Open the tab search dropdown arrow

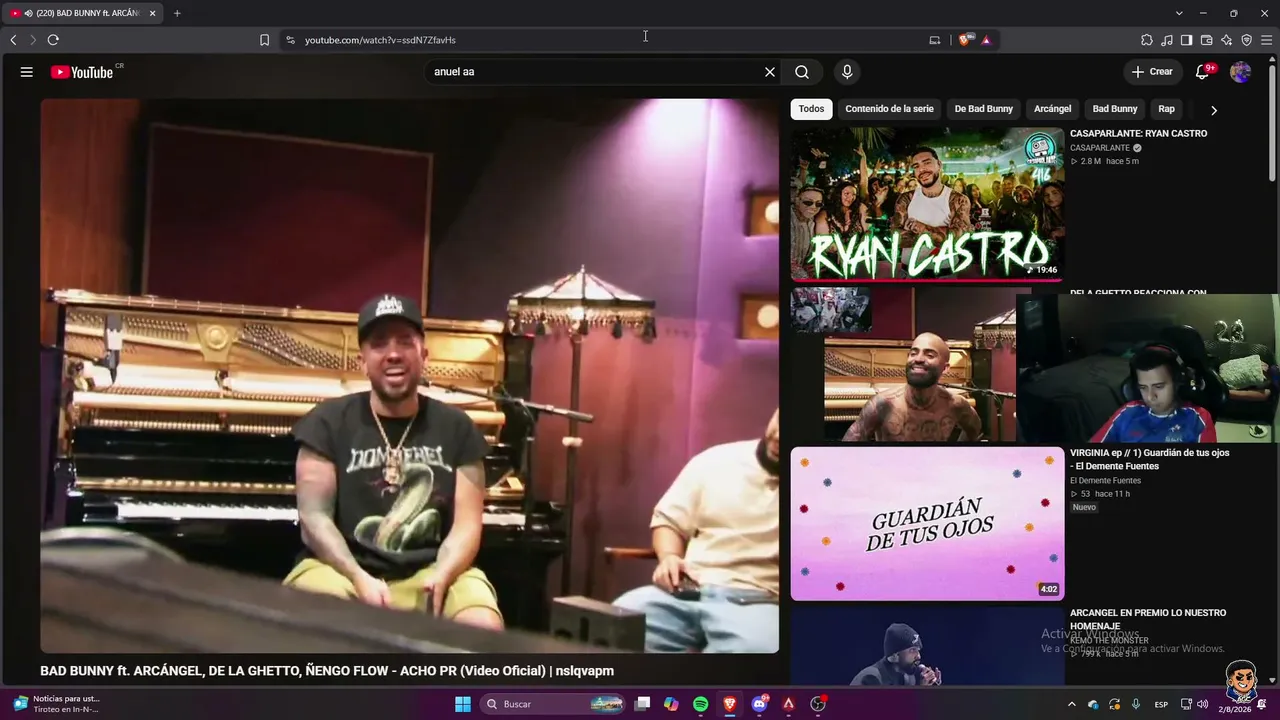1179,13
